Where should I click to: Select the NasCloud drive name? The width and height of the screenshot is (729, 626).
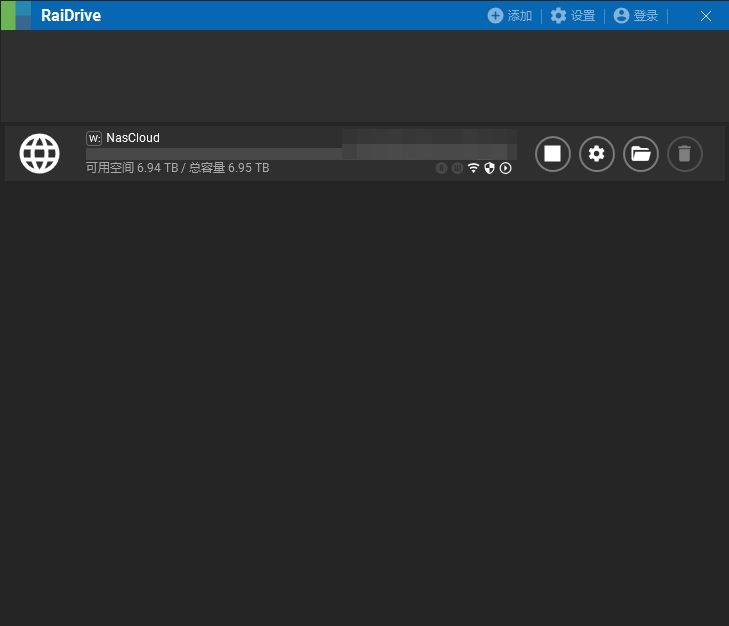point(133,138)
